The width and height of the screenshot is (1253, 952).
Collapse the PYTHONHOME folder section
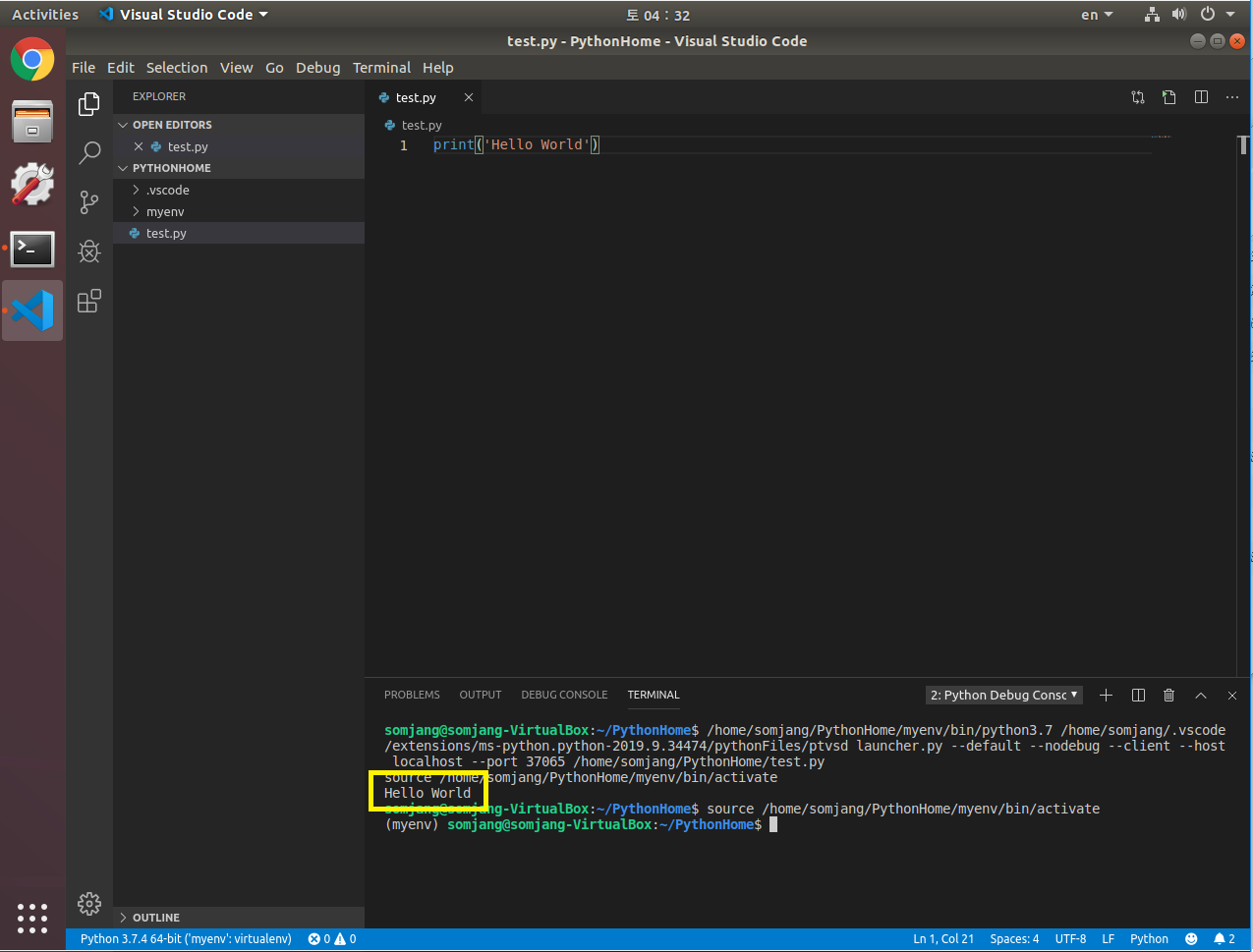tap(239, 168)
